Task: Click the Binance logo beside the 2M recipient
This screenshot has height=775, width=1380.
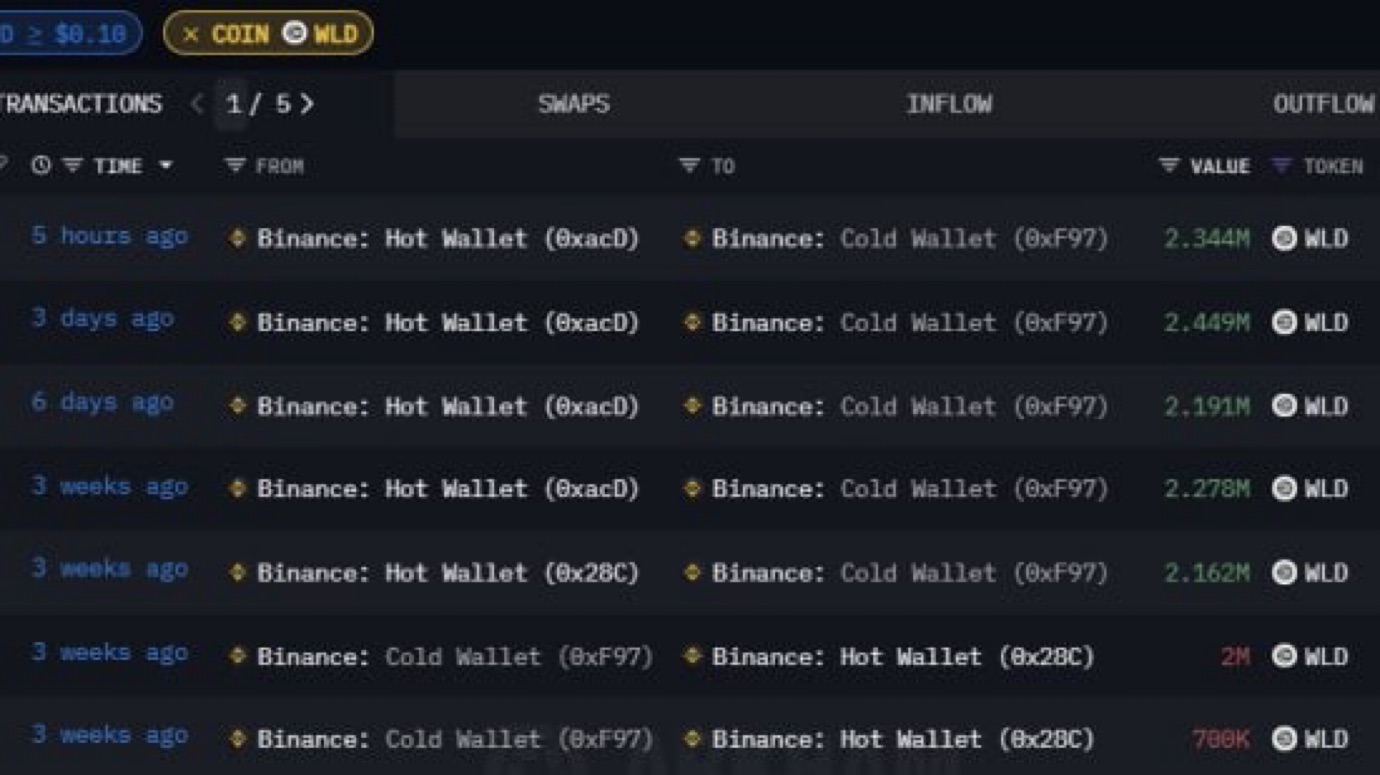Action: tap(691, 656)
